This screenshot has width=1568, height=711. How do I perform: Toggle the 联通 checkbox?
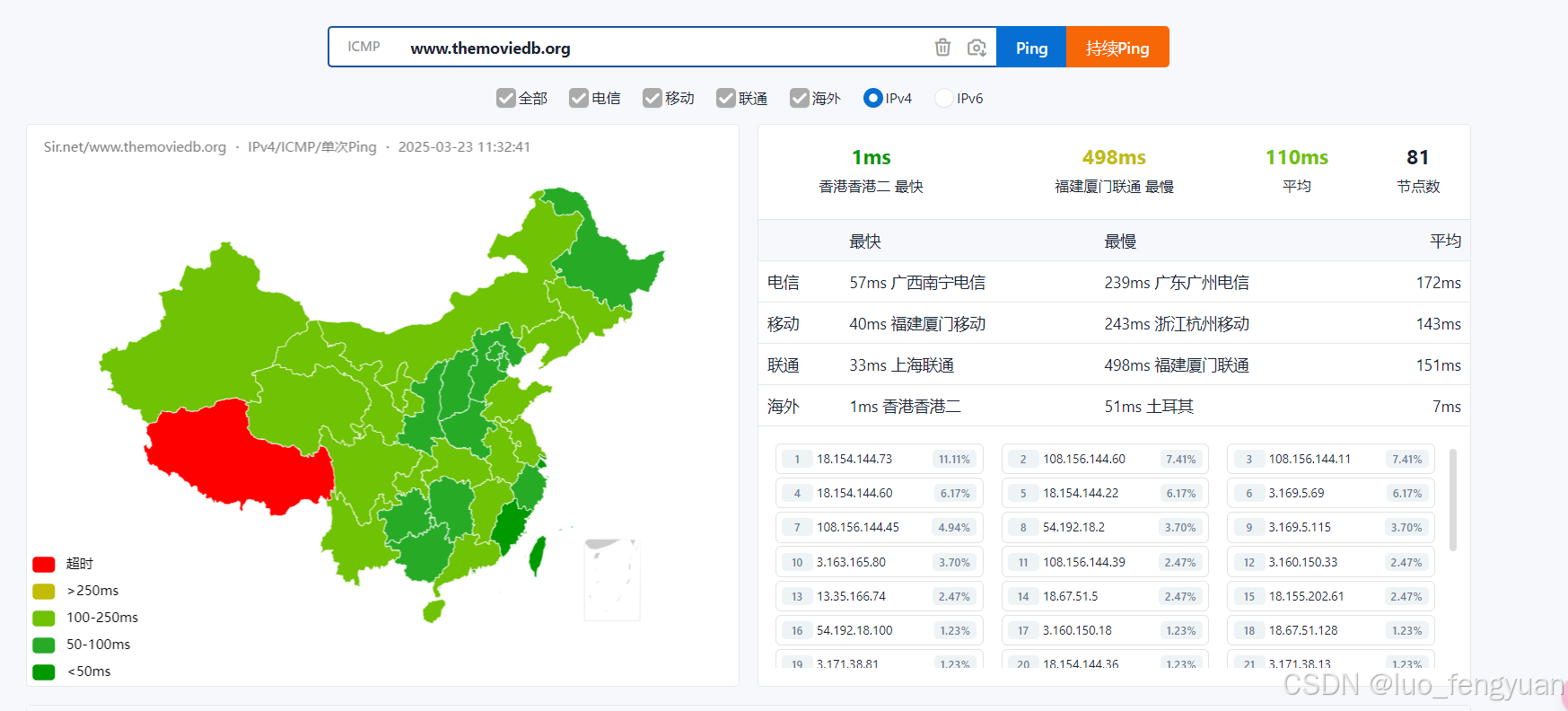coord(726,98)
